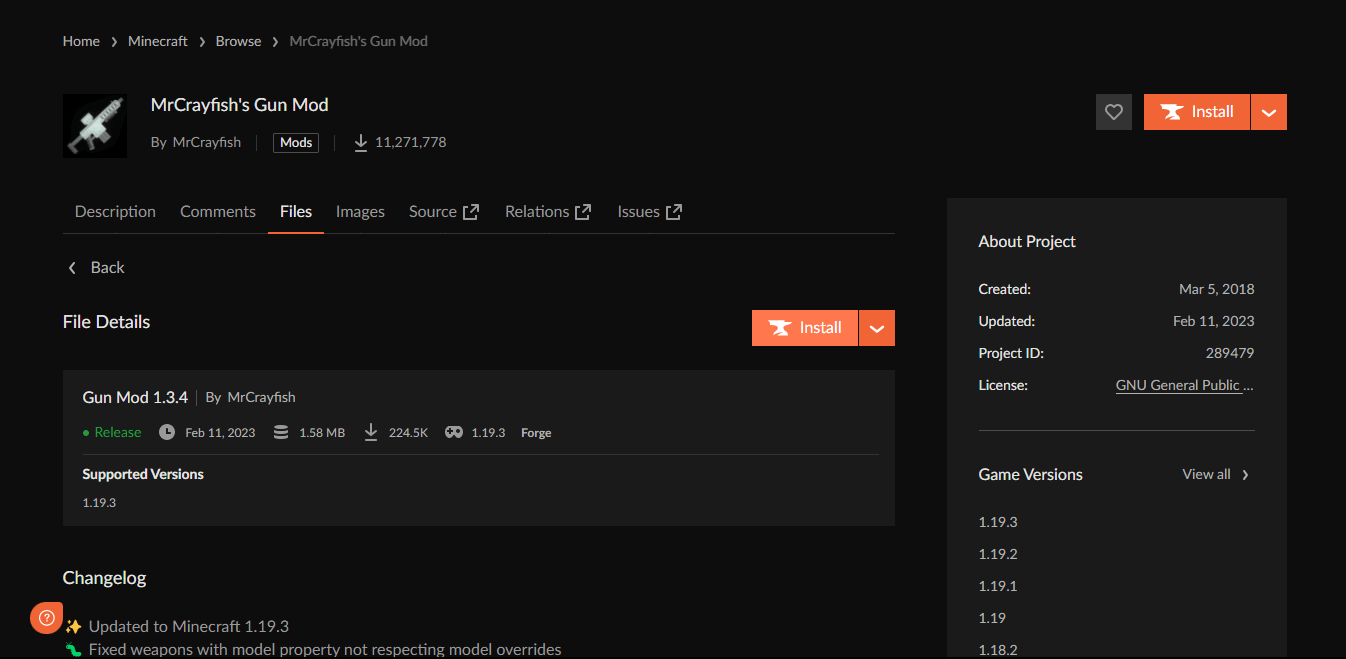Viewport: 1346px width, 659px height.
Task: Open Minecraft in the breadcrumb
Action: 158,41
